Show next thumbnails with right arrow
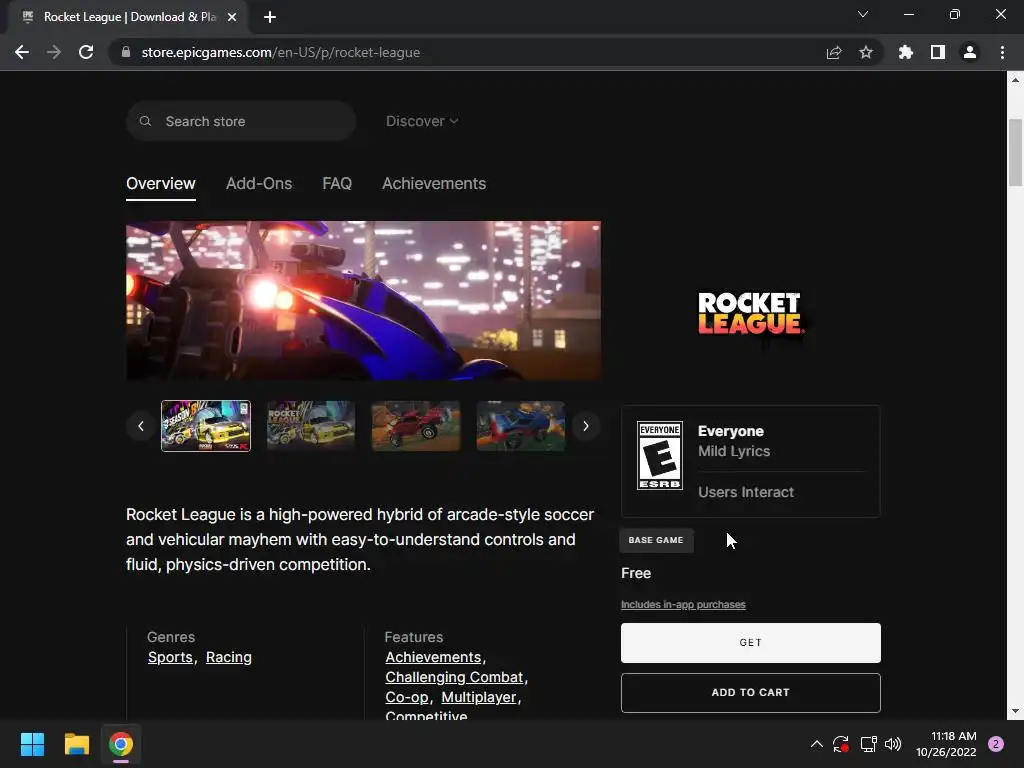Viewport: 1024px width, 768px height. pos(586,426)
